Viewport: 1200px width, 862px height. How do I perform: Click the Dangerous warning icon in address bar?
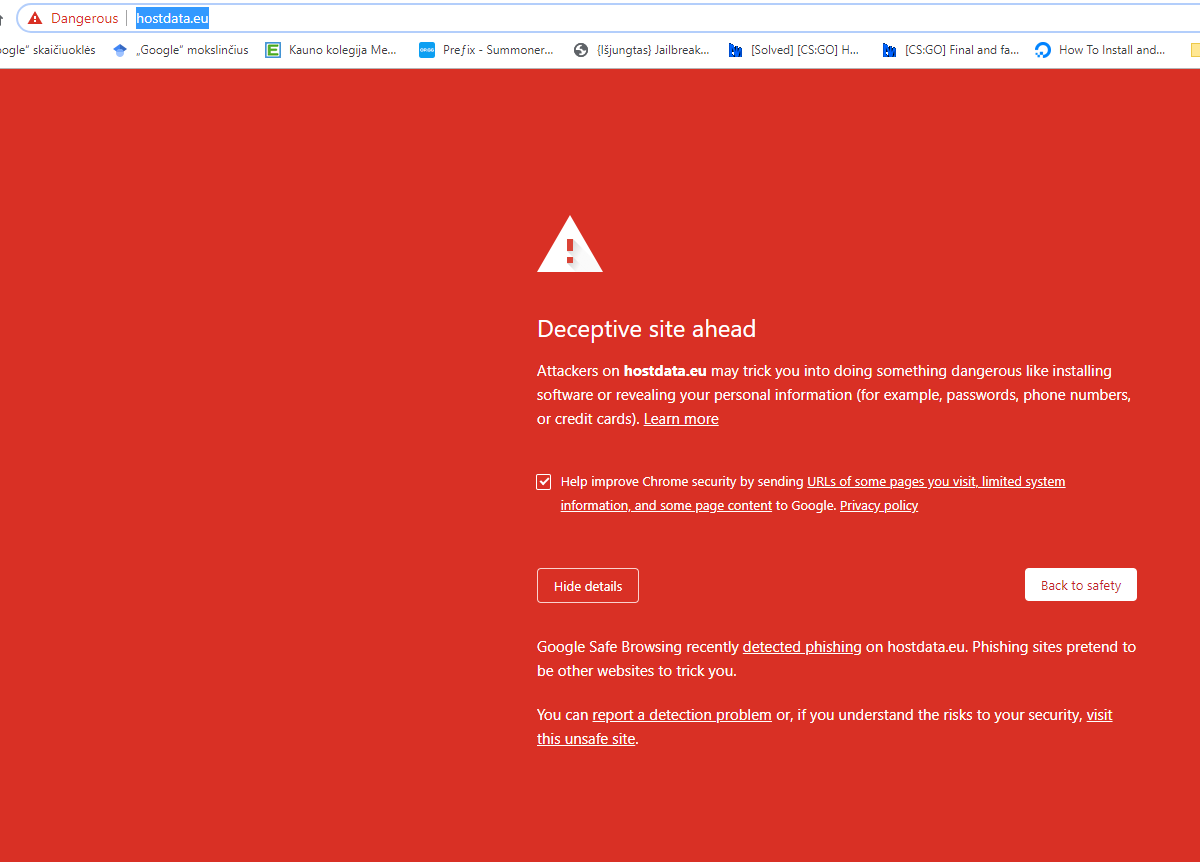(35, 18)
